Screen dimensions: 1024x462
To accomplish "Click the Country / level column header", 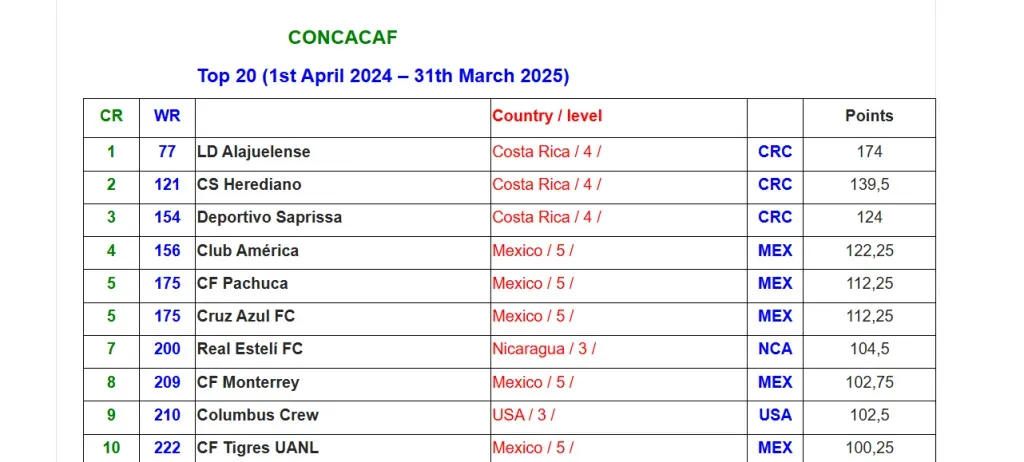I will tap(547, 116).
